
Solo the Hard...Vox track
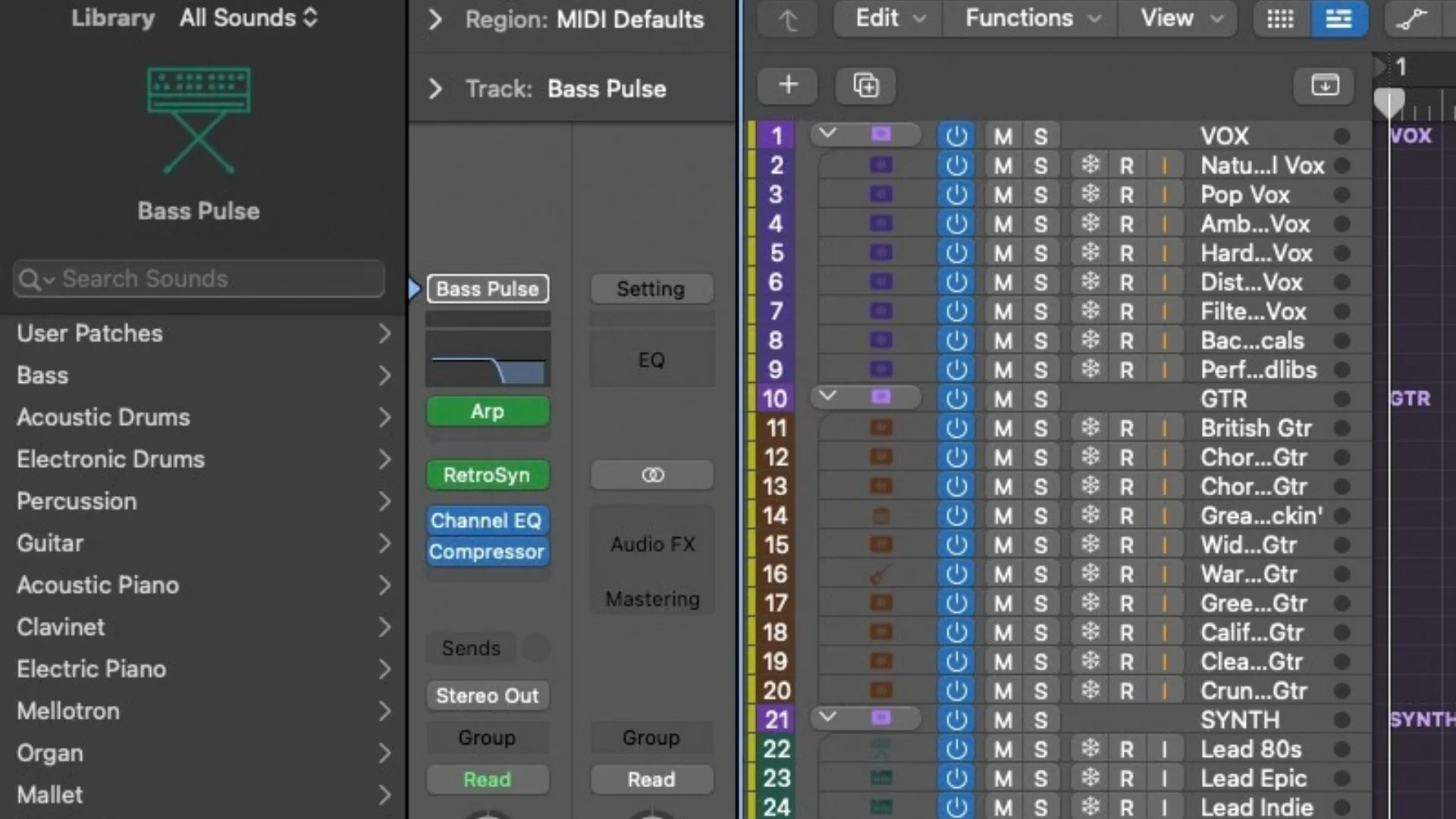click(1040, 253)
